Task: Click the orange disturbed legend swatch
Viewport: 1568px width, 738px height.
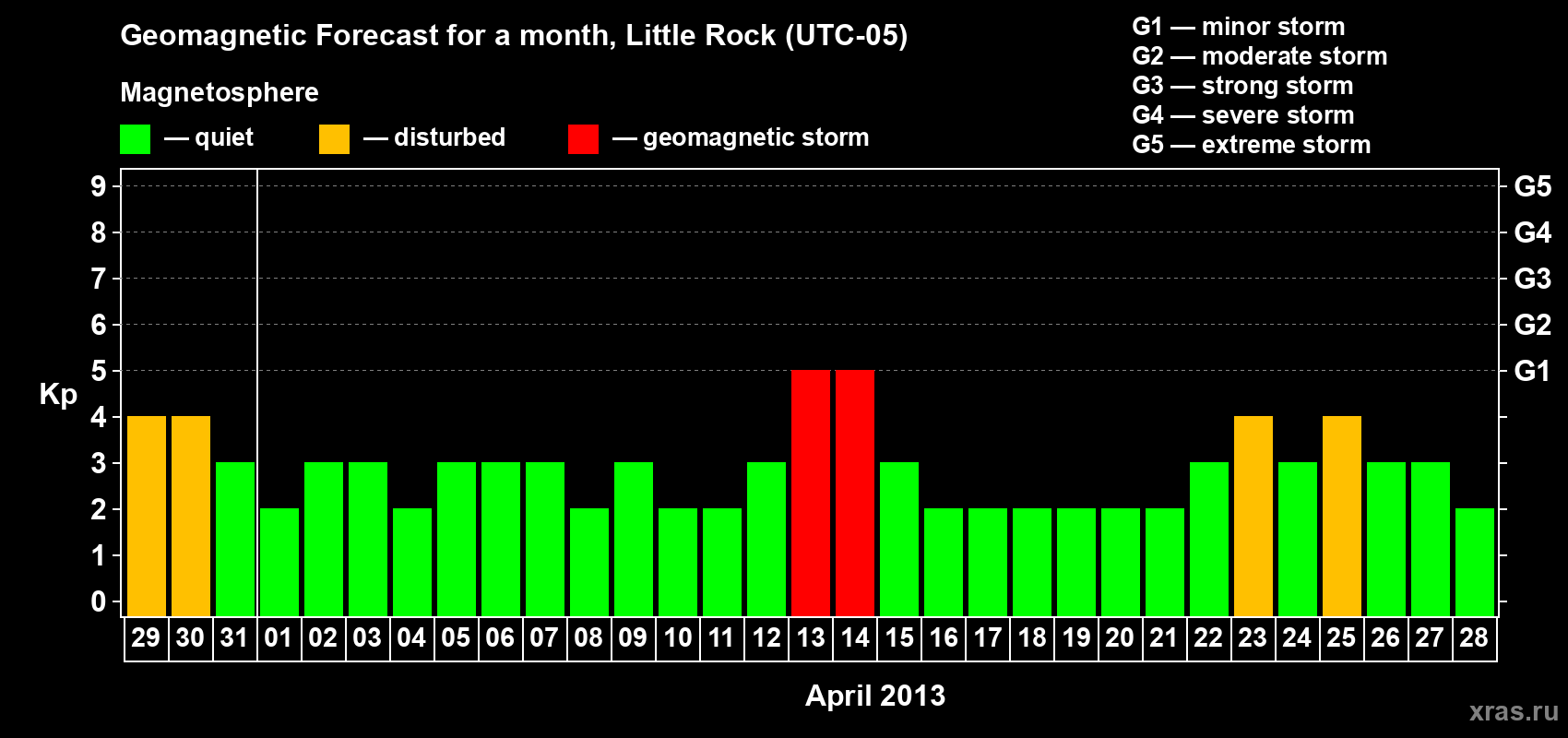Action: tap(334, 139)
